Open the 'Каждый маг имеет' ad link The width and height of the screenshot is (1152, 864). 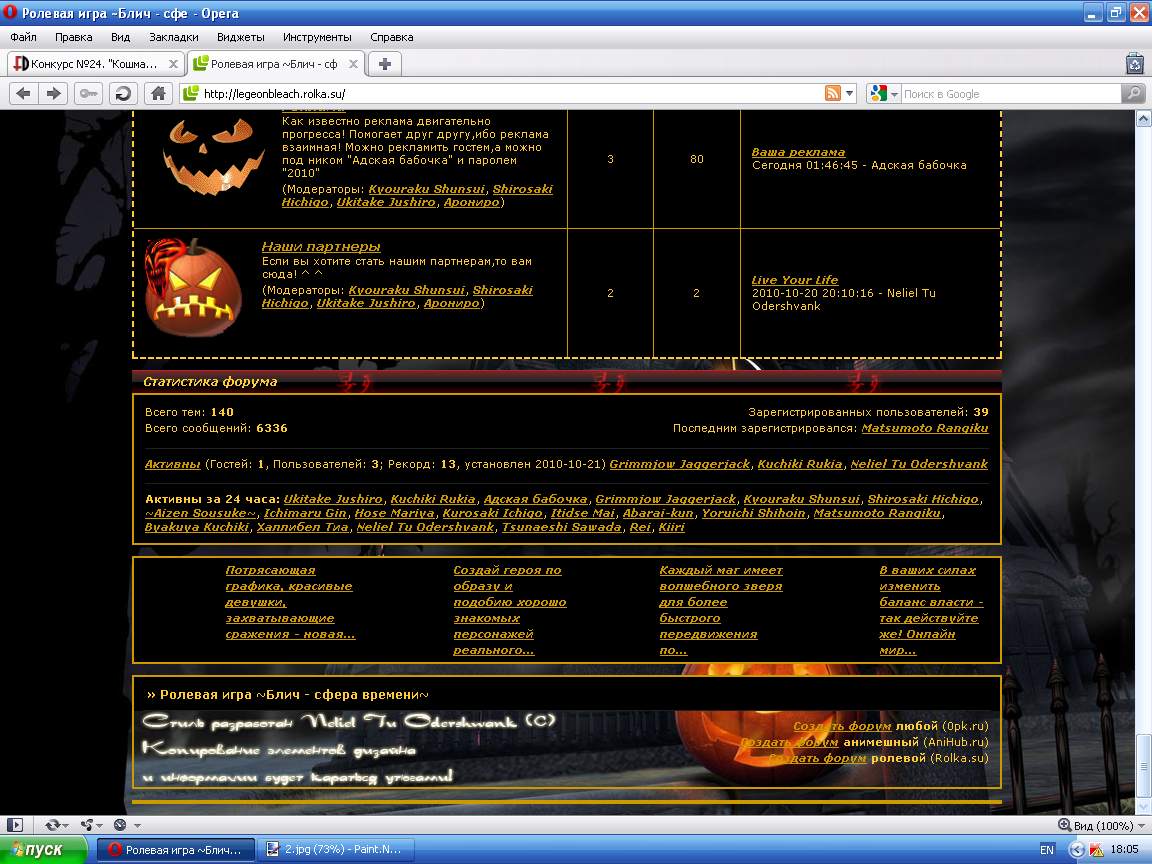(721, 610)
